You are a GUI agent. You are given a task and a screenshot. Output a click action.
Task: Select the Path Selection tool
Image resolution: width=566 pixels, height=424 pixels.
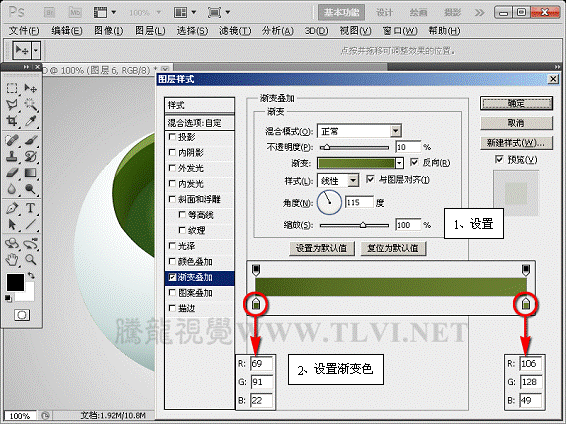point(12,224)
